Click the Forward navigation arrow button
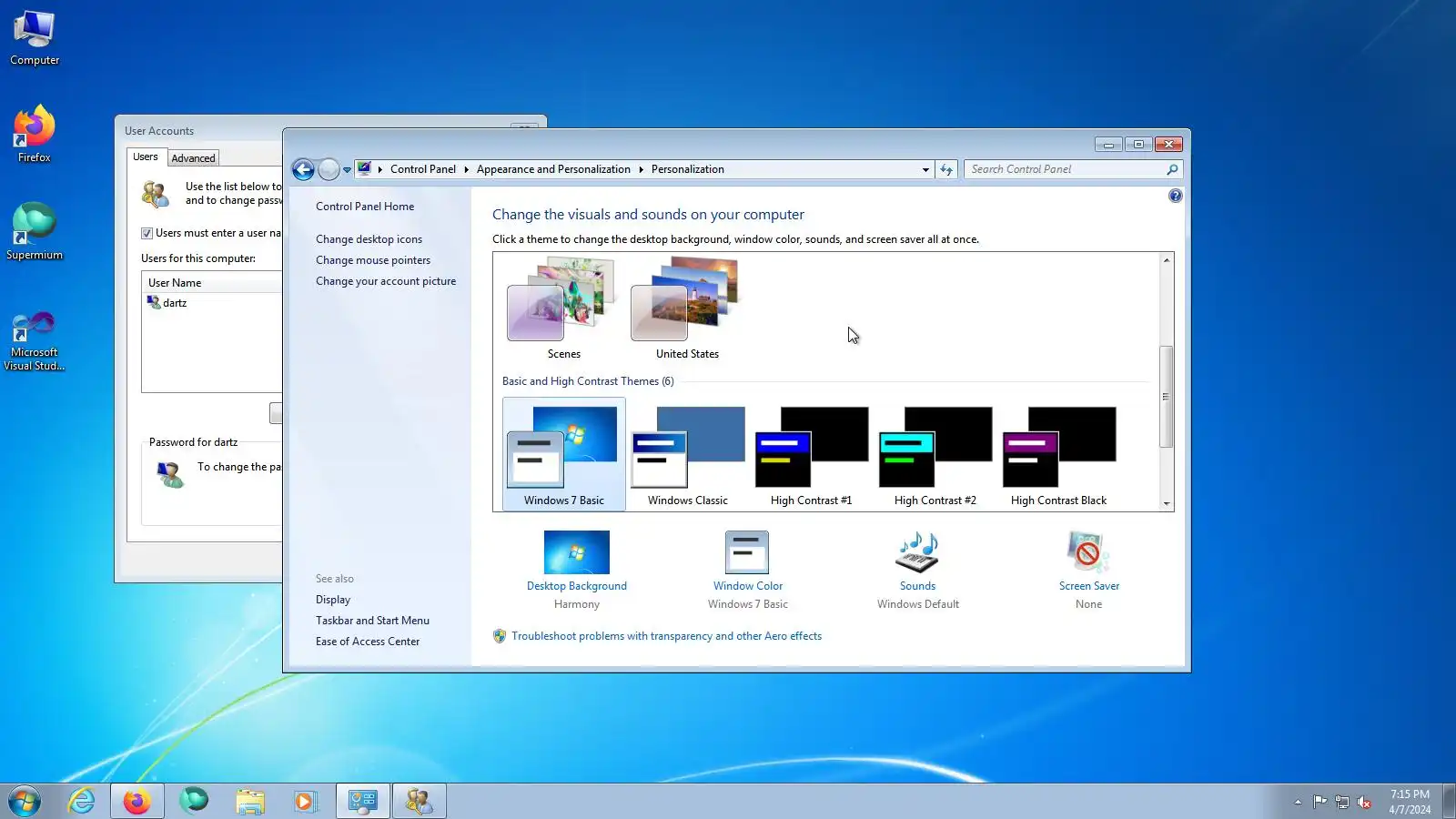Viewport: 1456px width, 819px height. coord(329,169)
